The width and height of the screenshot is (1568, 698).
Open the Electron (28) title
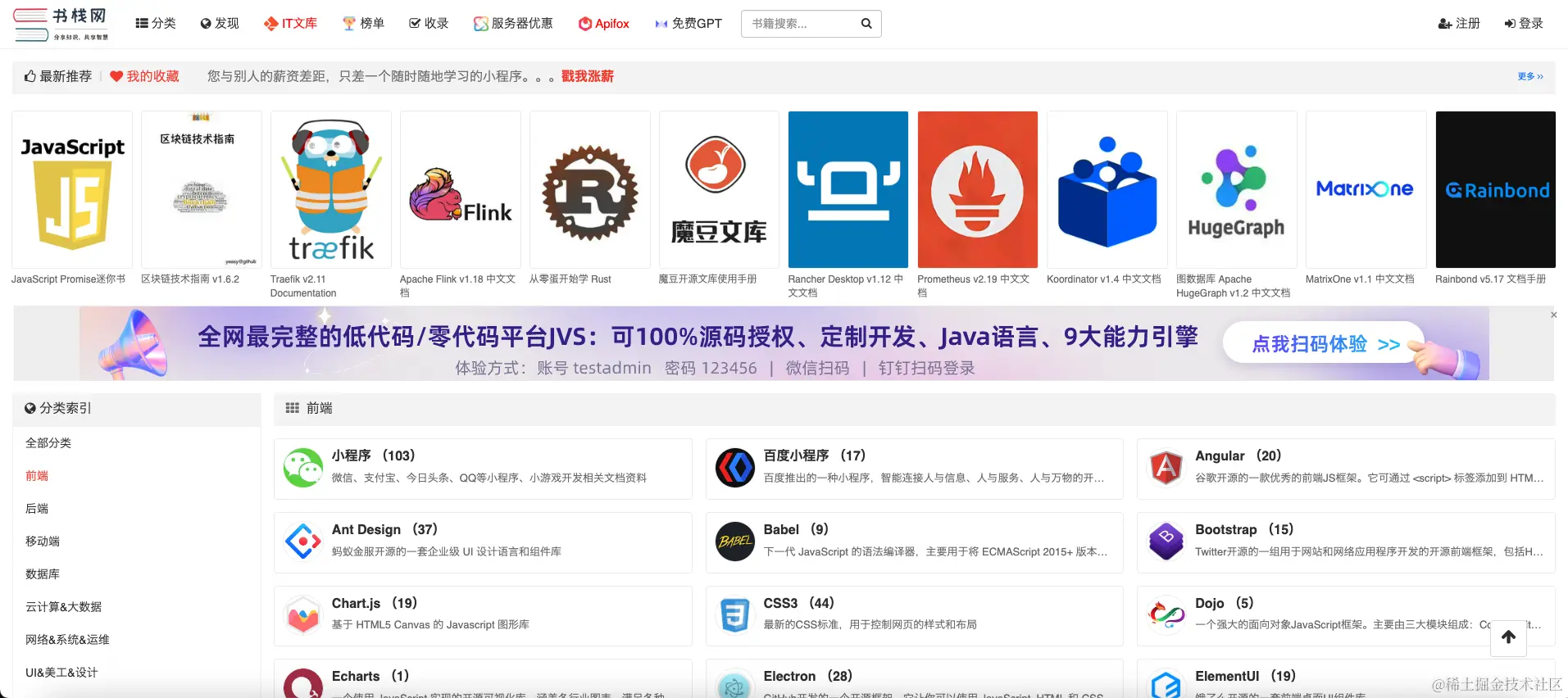(x=808, y=676)
